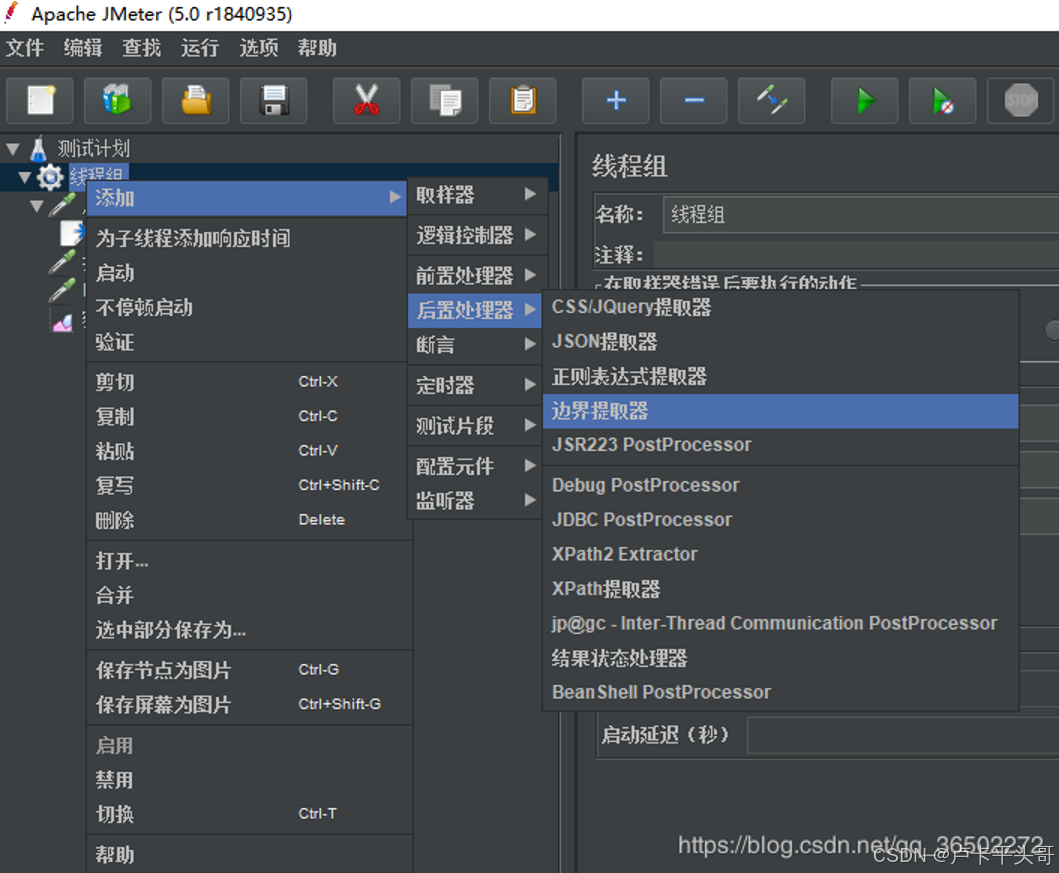This screenshot has height=873, width=1059.
Task: Expand the 逻辑控制器 submenu
Action: 475,235
